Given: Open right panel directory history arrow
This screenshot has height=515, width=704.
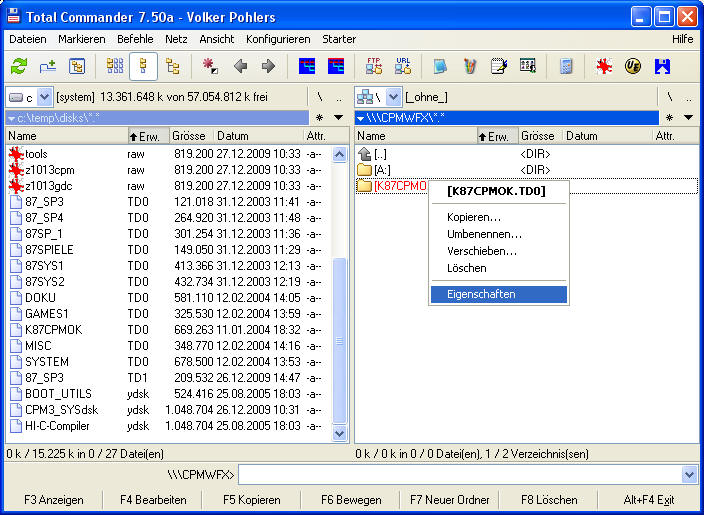Looking at the screenshot, I should pos(688,118).
